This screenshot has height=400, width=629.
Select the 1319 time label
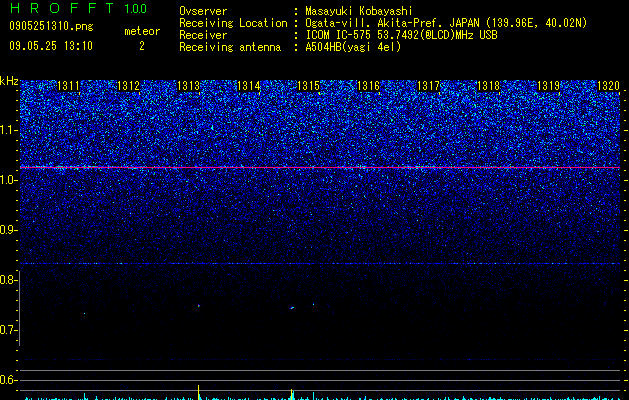(x=548, y=86)
